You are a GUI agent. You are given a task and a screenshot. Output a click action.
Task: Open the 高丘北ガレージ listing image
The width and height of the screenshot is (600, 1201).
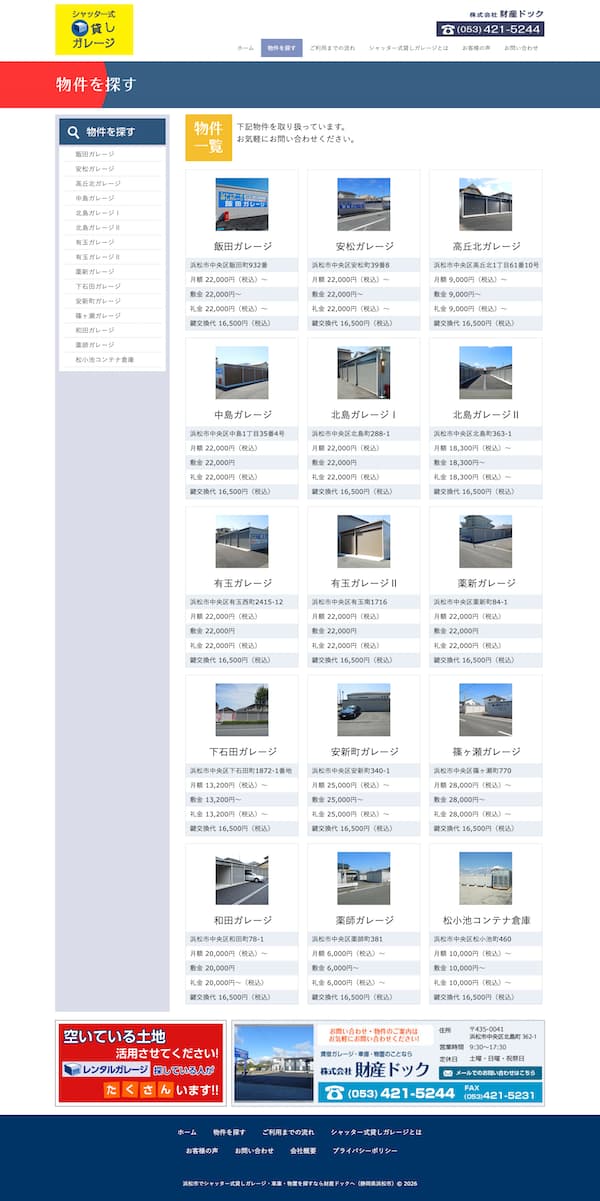pyautogui.click(x=485, y=204)
